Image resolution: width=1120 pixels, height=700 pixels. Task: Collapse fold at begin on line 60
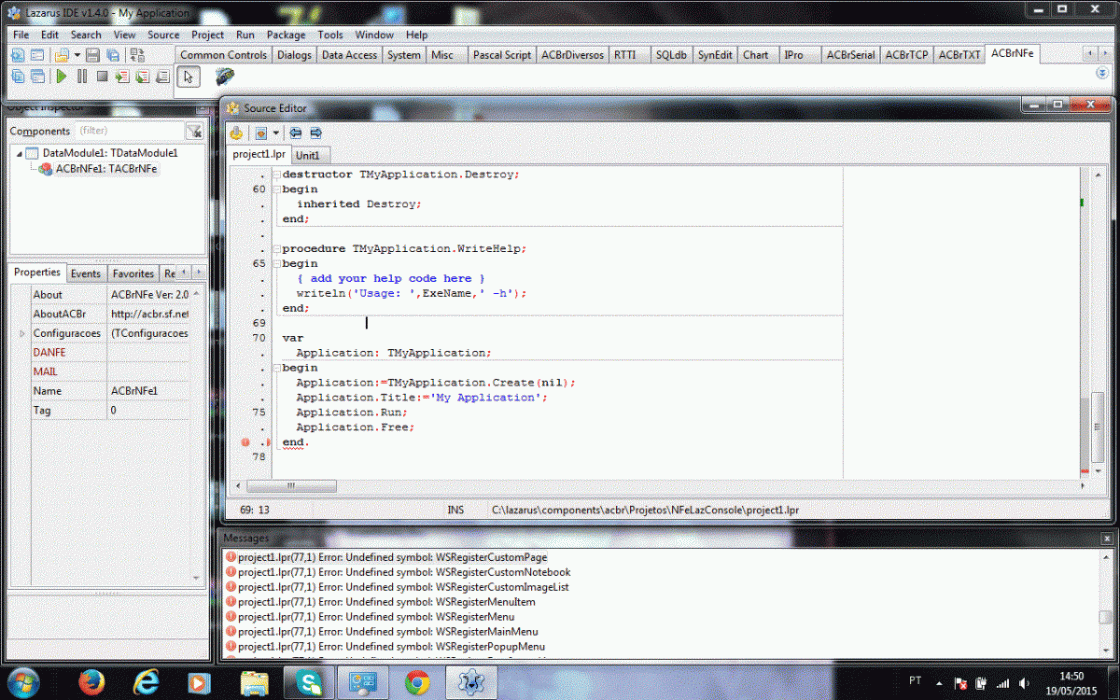click(276, 189)
